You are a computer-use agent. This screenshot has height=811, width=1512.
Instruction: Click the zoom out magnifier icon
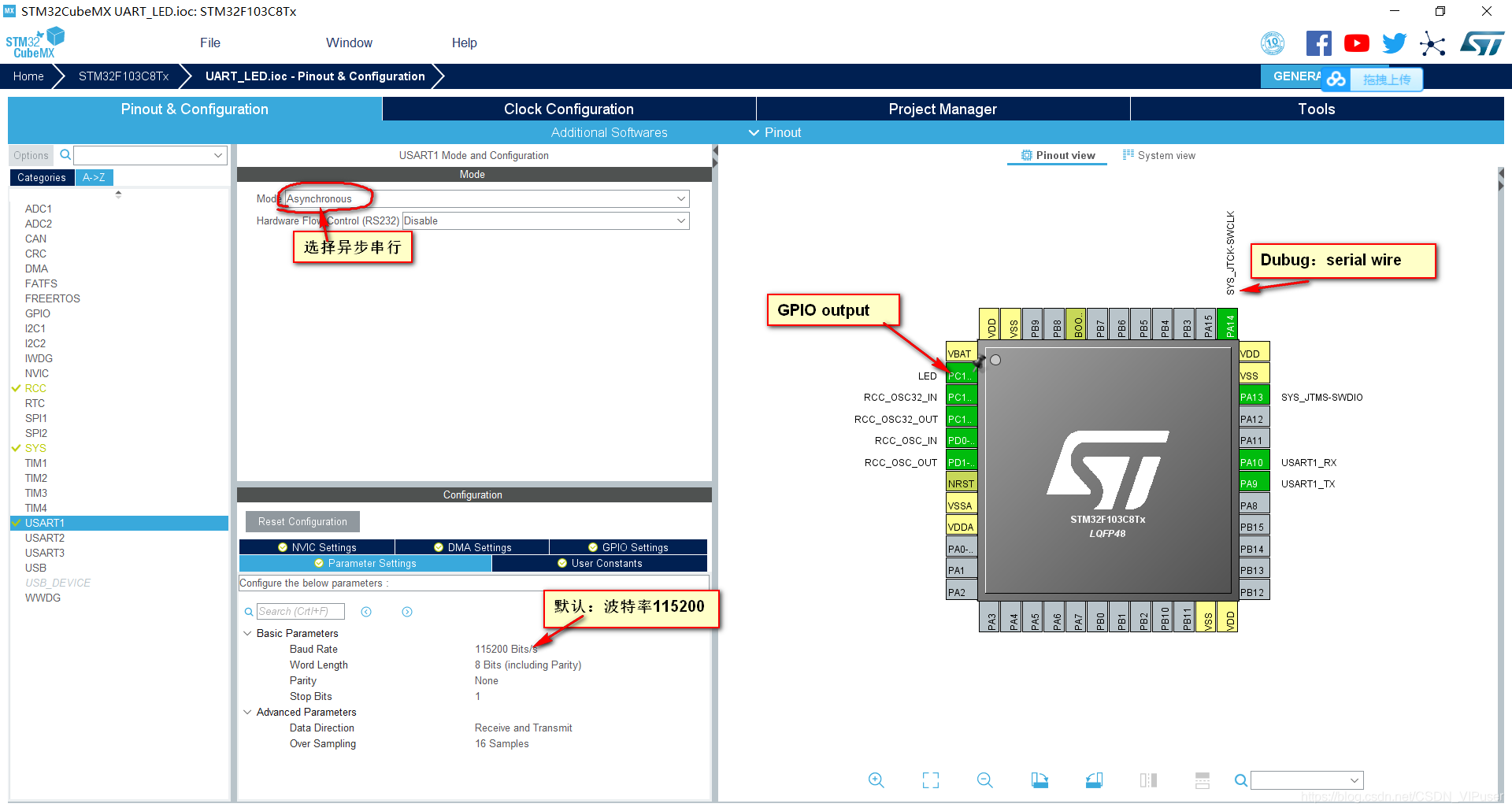point(984,780)
